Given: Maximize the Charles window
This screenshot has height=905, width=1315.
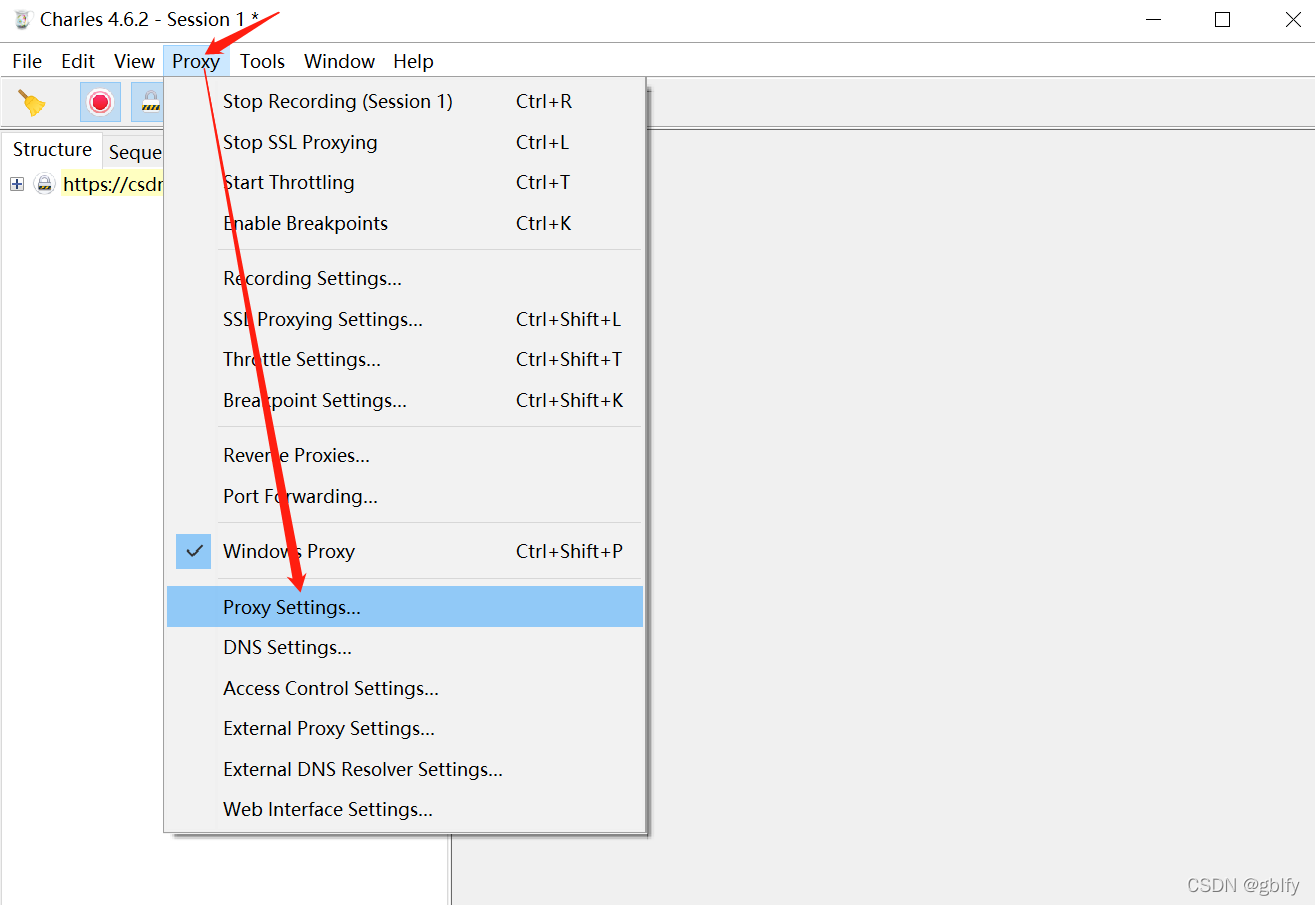Looking at the screenshot, I should point(1222,20).
